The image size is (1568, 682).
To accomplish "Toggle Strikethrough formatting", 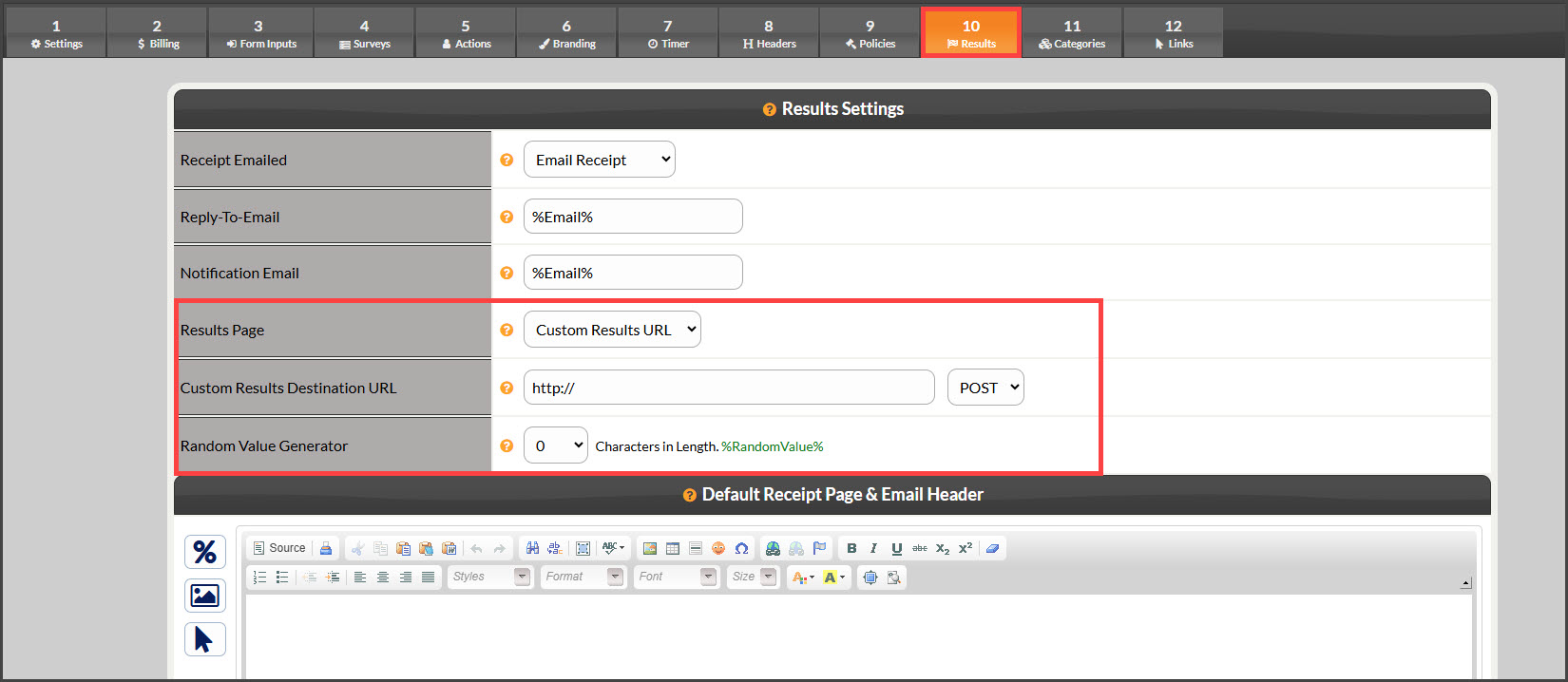I will pos(920,548).
